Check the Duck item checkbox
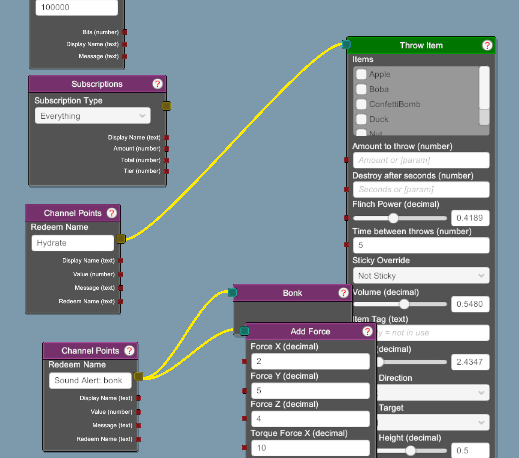The image size is (519, 458). (361, 119)
